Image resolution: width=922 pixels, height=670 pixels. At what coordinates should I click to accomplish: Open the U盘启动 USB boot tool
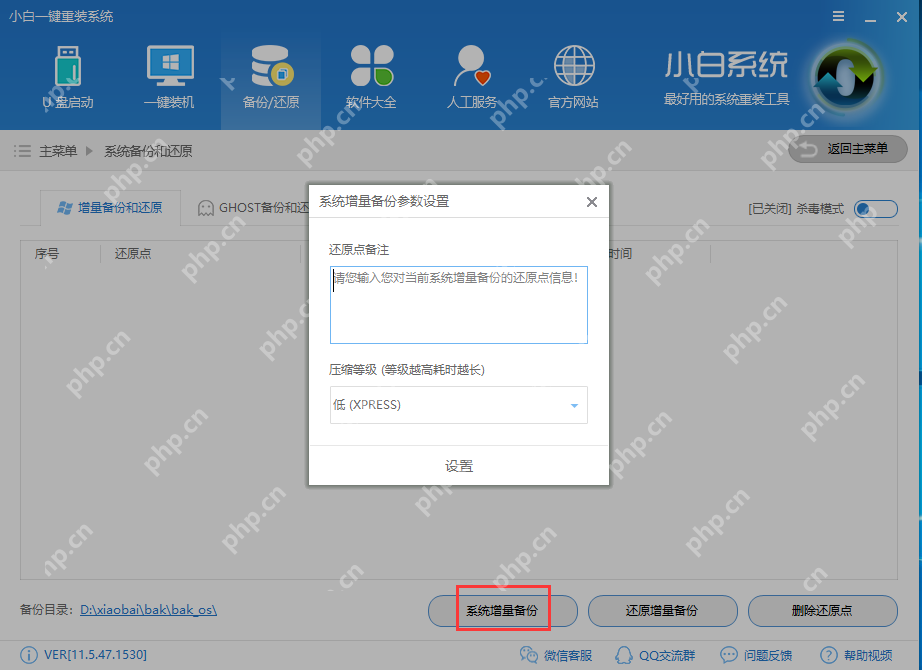coord(68,78)
